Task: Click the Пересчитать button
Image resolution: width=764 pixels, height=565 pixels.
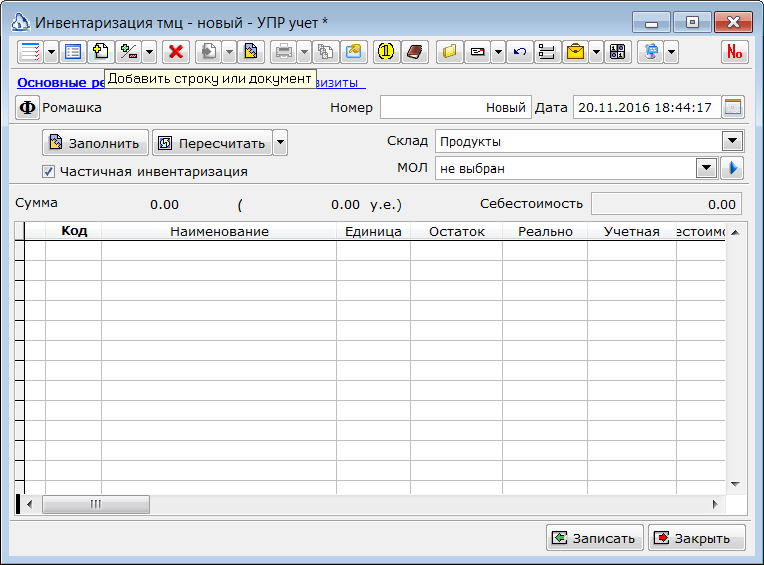Action: click(212, 143)
